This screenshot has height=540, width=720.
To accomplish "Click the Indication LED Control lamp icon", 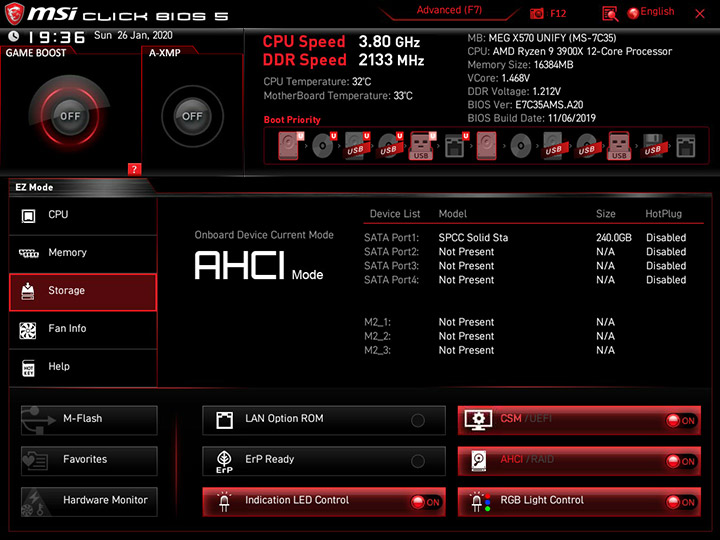I will click(x=224, y=502).
